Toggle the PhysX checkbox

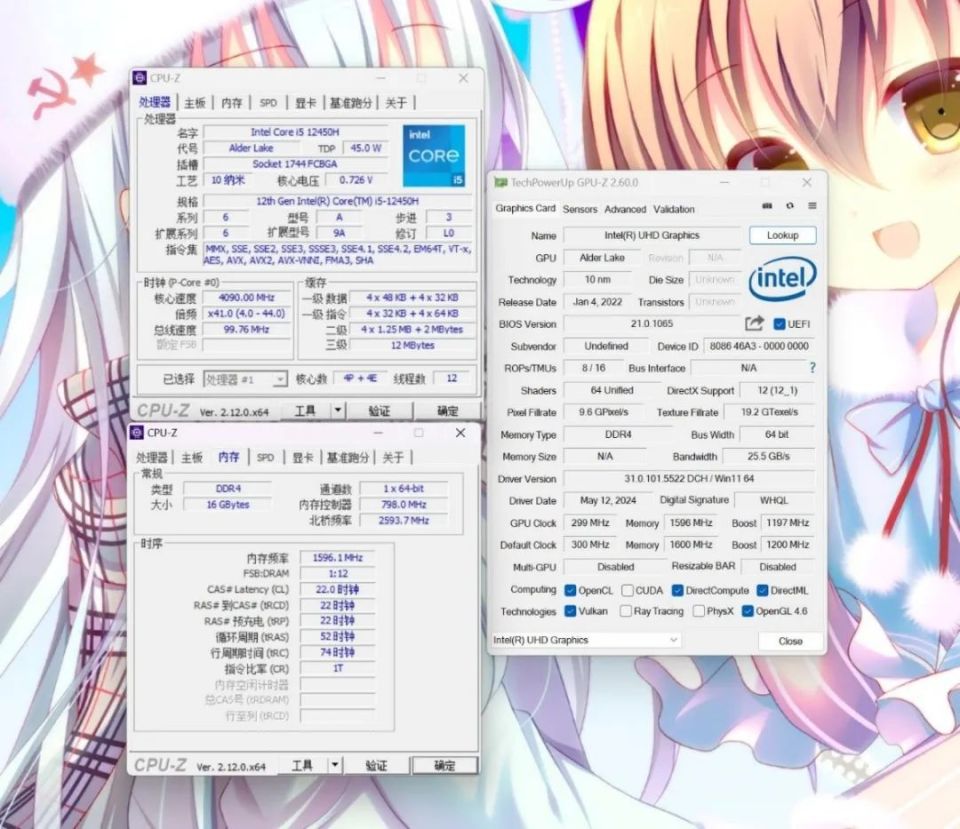[699, 611]
